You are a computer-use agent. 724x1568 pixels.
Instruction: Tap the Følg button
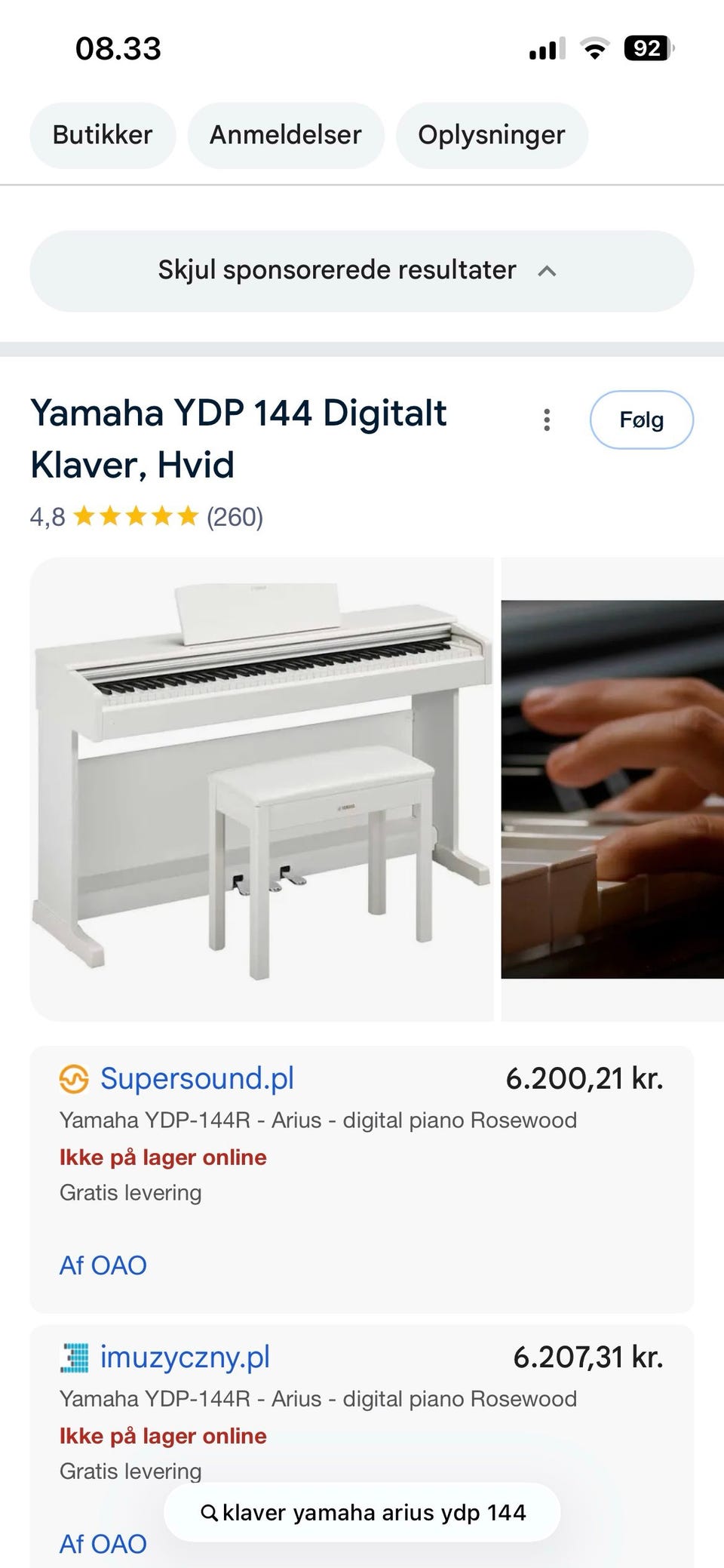coord(642,420)
